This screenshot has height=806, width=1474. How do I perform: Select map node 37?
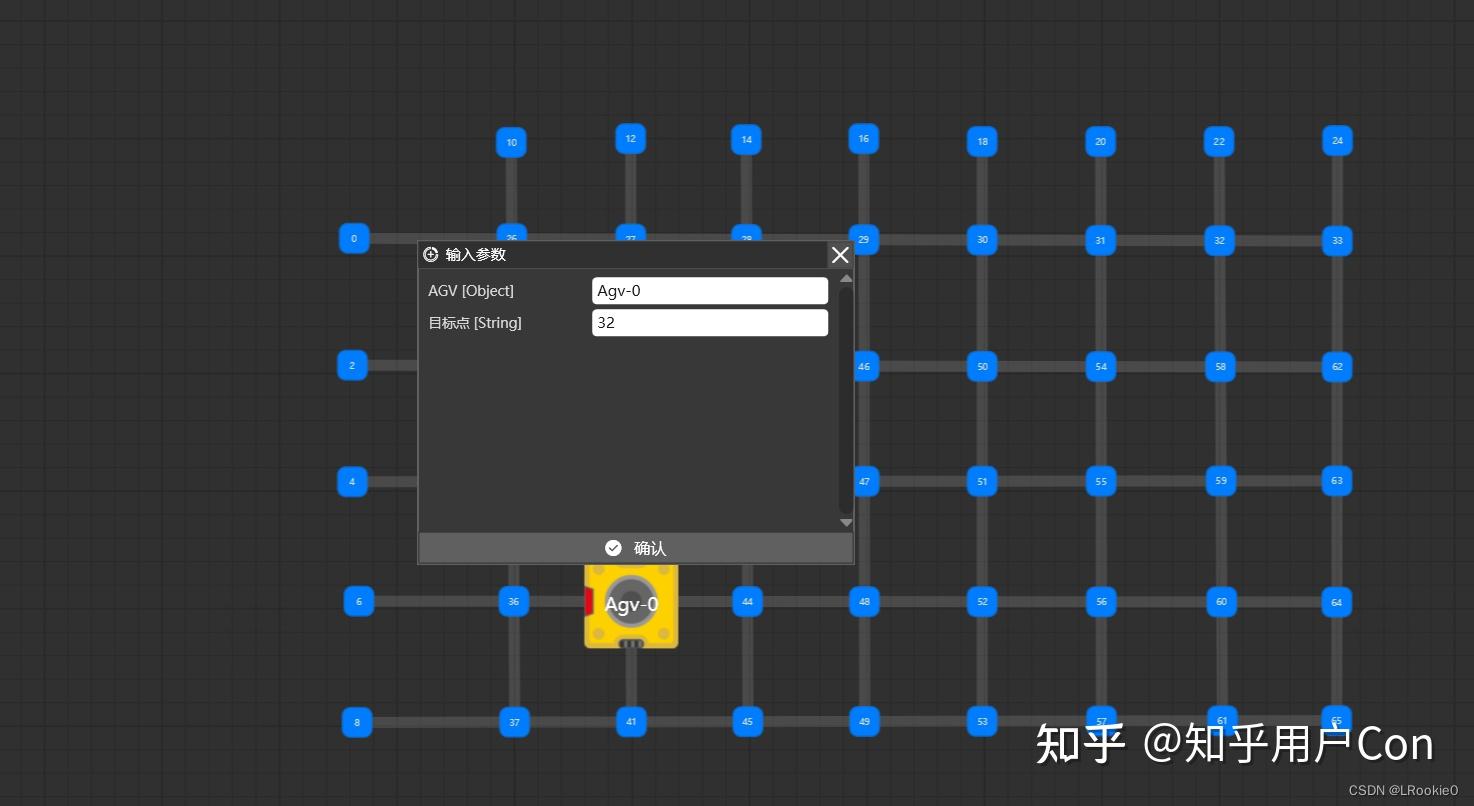pyautogui.click(x=514, y=721)
